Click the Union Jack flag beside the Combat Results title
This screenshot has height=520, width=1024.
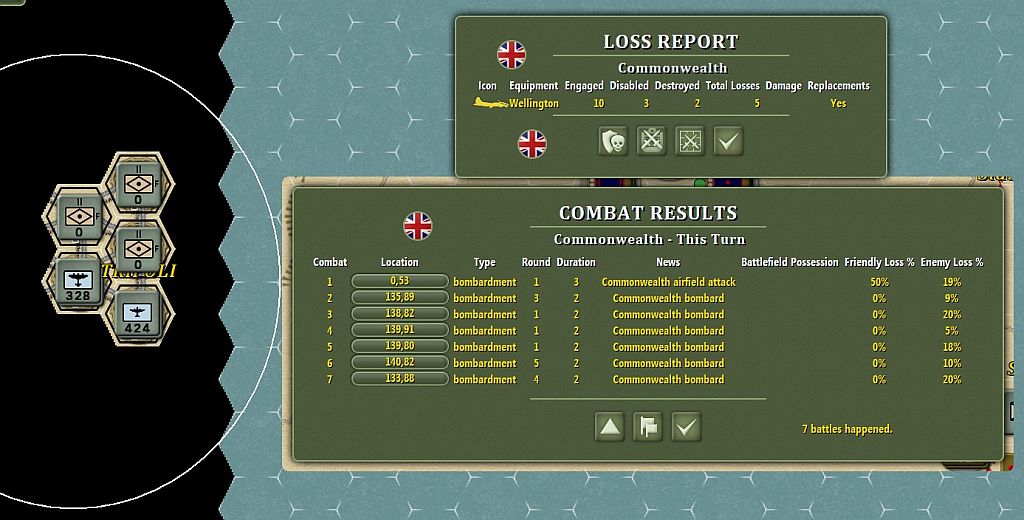click(x=417, y=226)
